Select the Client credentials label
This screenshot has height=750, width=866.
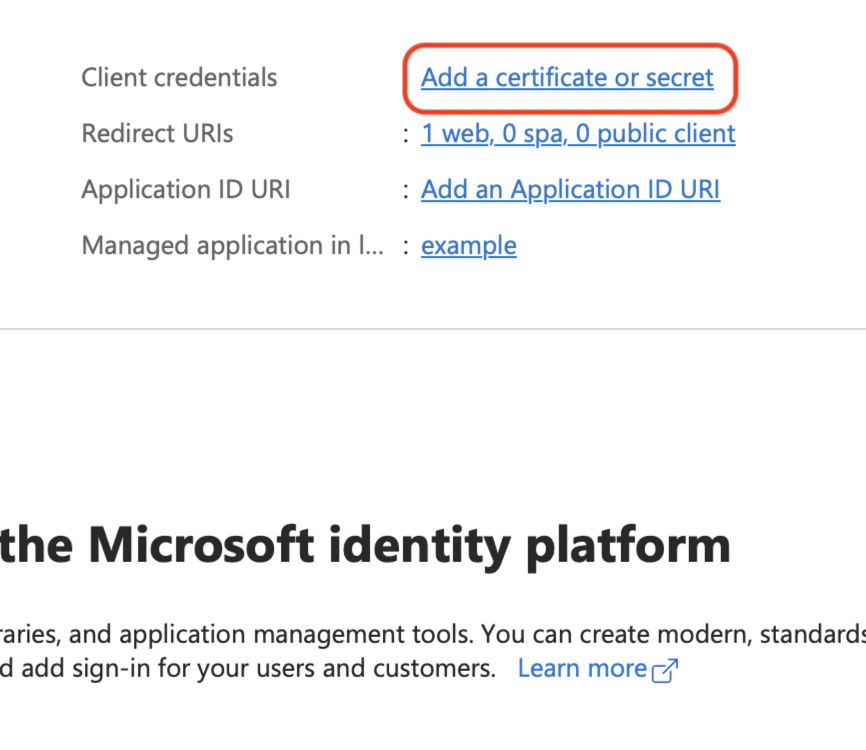pos(179,77)
